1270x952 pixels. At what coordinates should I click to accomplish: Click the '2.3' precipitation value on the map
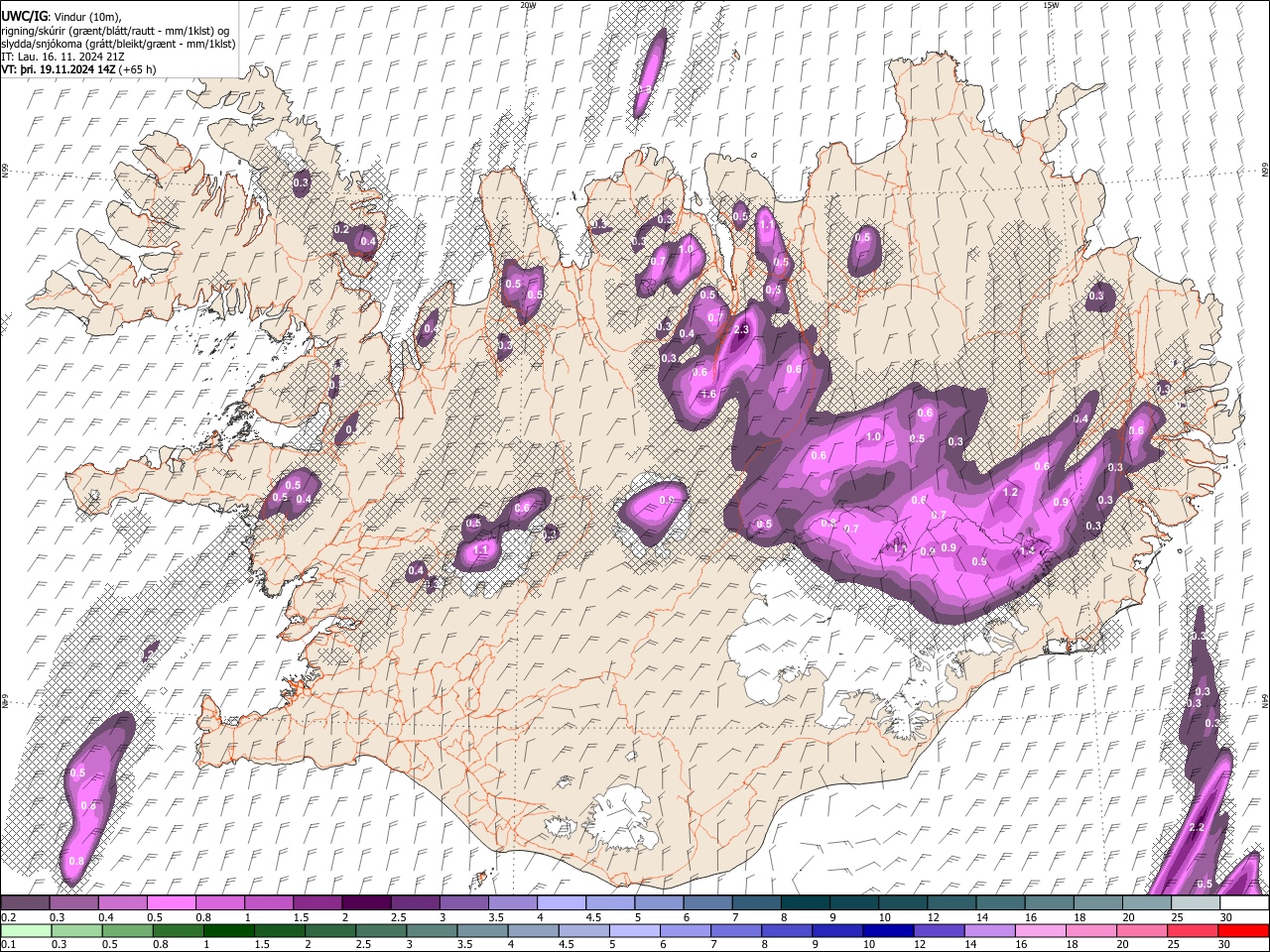click(740, 330)
